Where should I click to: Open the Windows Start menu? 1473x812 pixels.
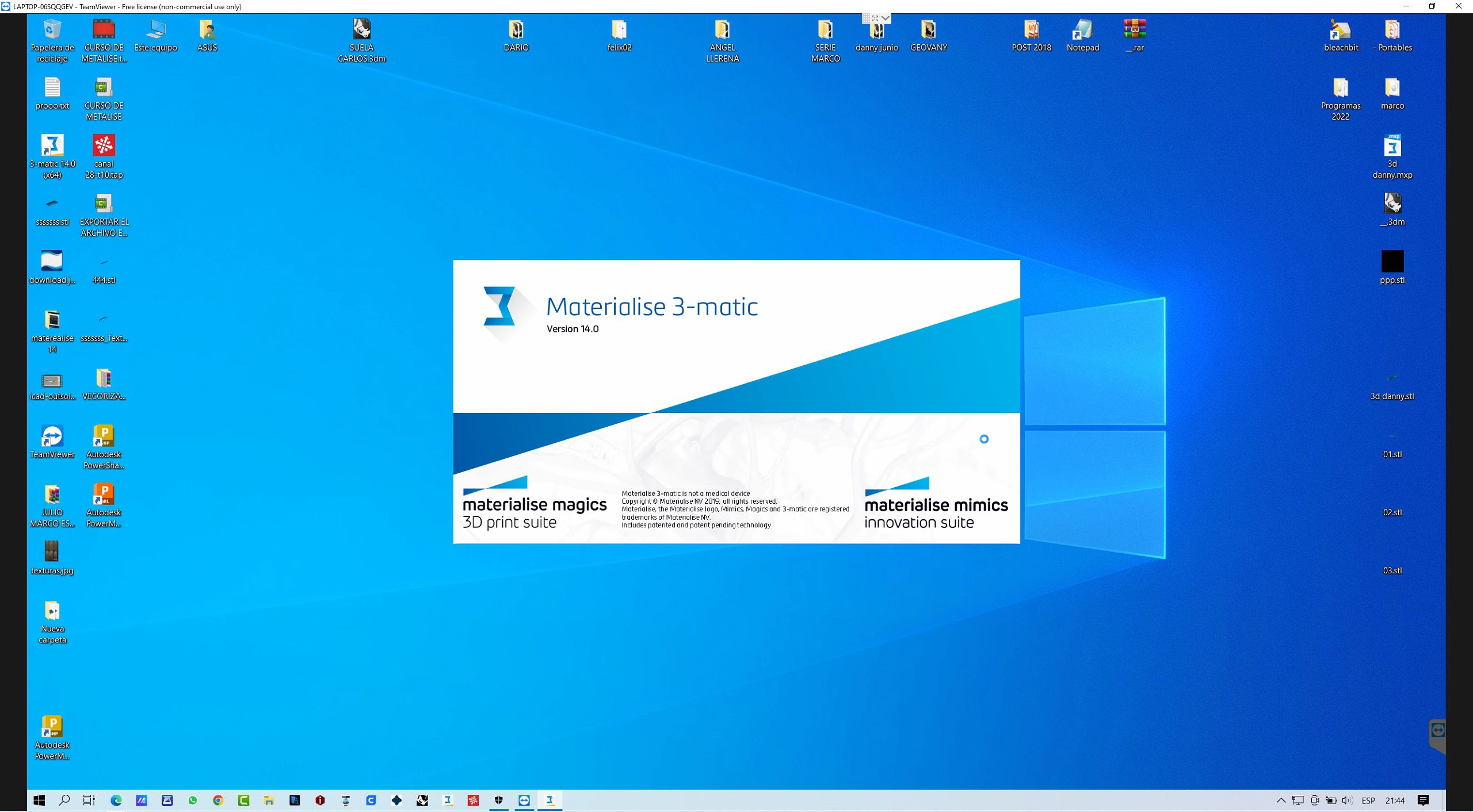[x=39, y=800]
